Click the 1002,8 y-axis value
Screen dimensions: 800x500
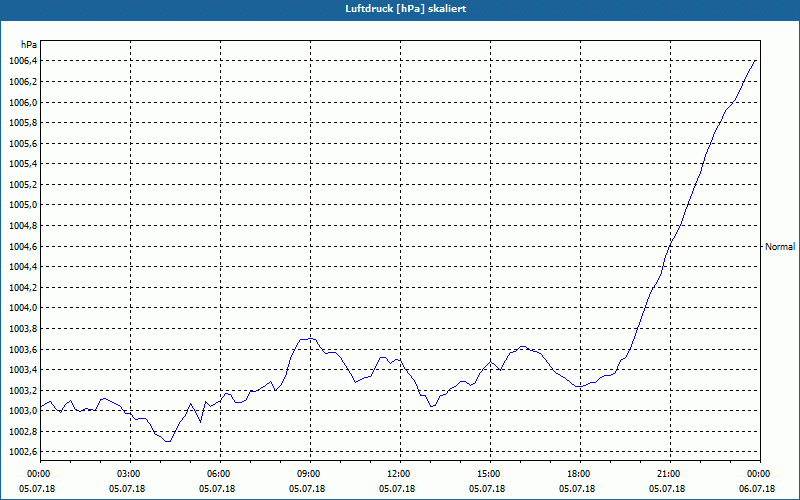point(23,432)
